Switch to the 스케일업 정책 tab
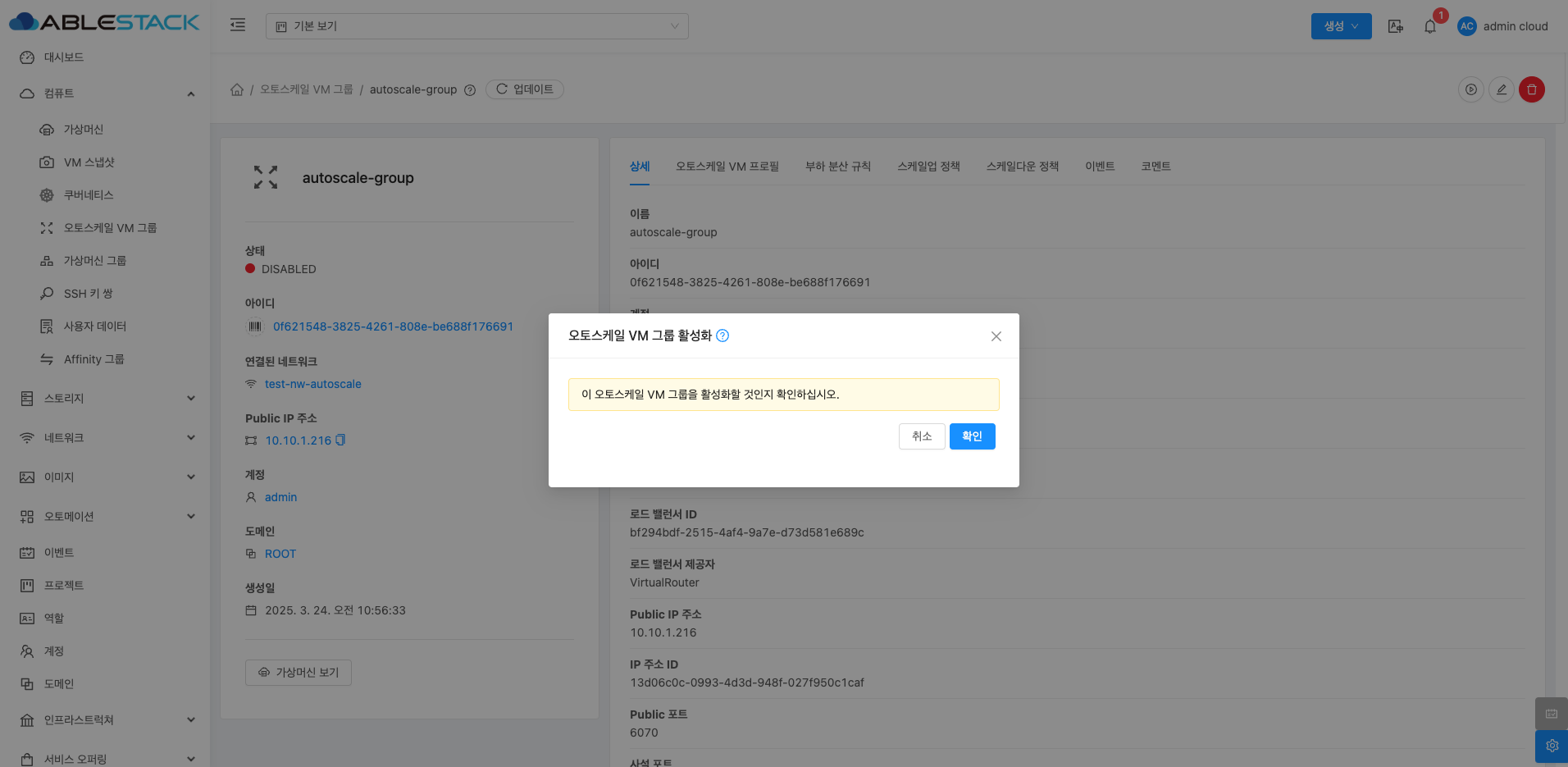This screenshot has width=1568, height=767. tap(928, 167)
